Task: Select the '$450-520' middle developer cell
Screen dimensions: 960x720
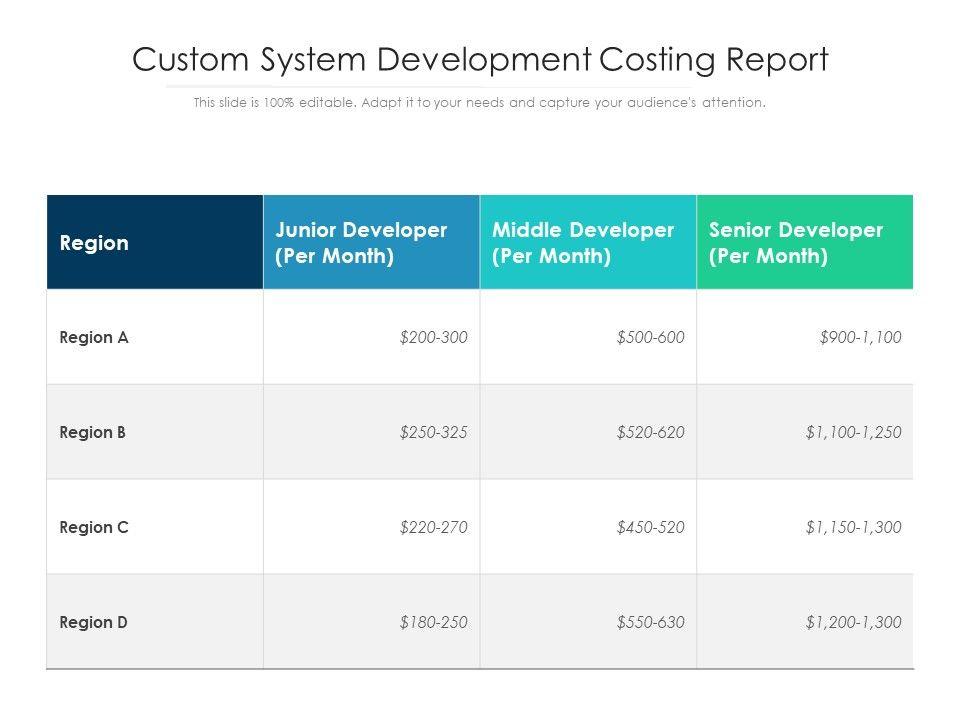Action: [x=650, y=527]
